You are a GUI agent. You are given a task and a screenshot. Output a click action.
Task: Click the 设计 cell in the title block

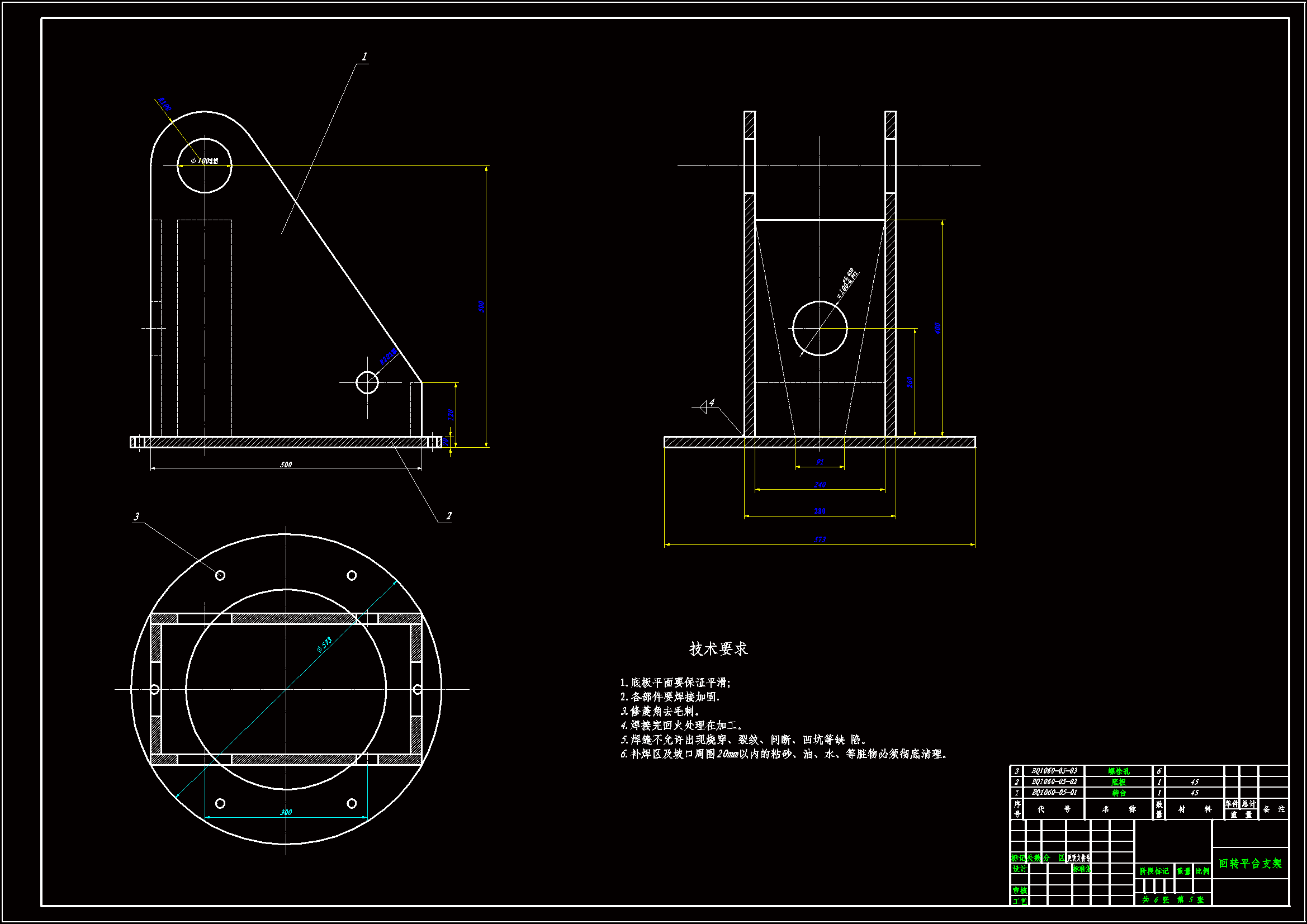click(1019, 869)
